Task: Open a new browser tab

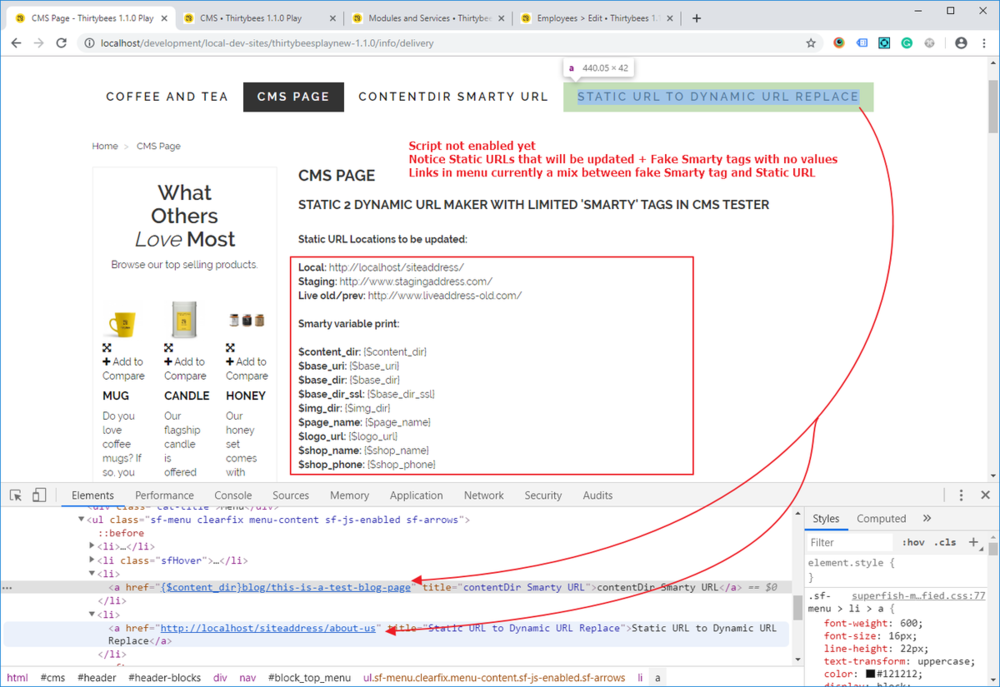Action: 697,18
